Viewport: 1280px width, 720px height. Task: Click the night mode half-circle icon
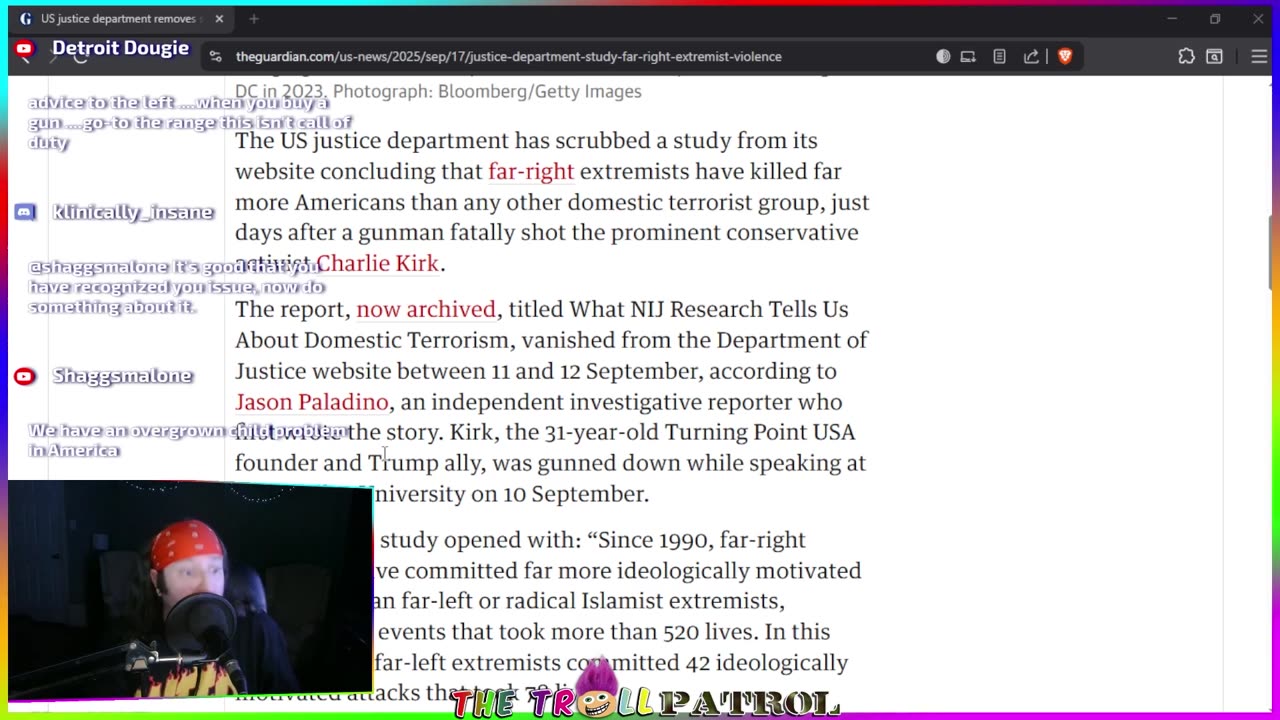(943, 57)
